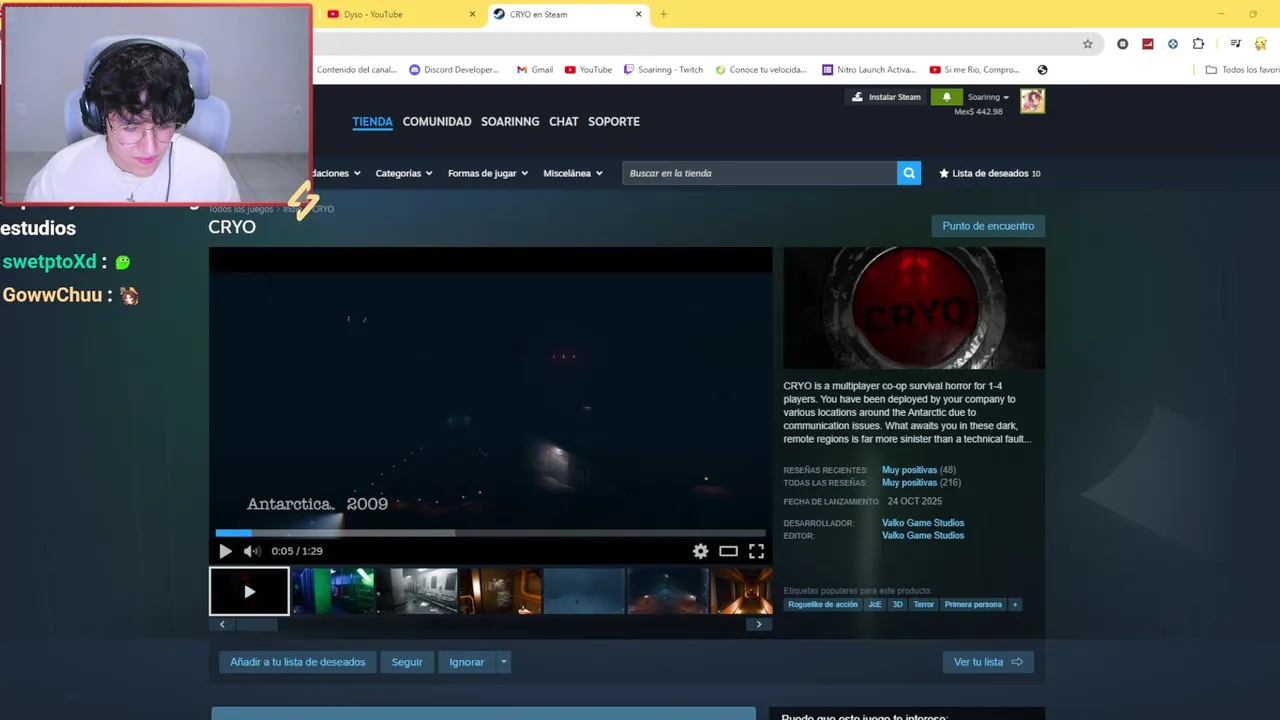Open the Ignorar options dropdown arrow
The image size is (1280, 720).
tap(503, 662)
